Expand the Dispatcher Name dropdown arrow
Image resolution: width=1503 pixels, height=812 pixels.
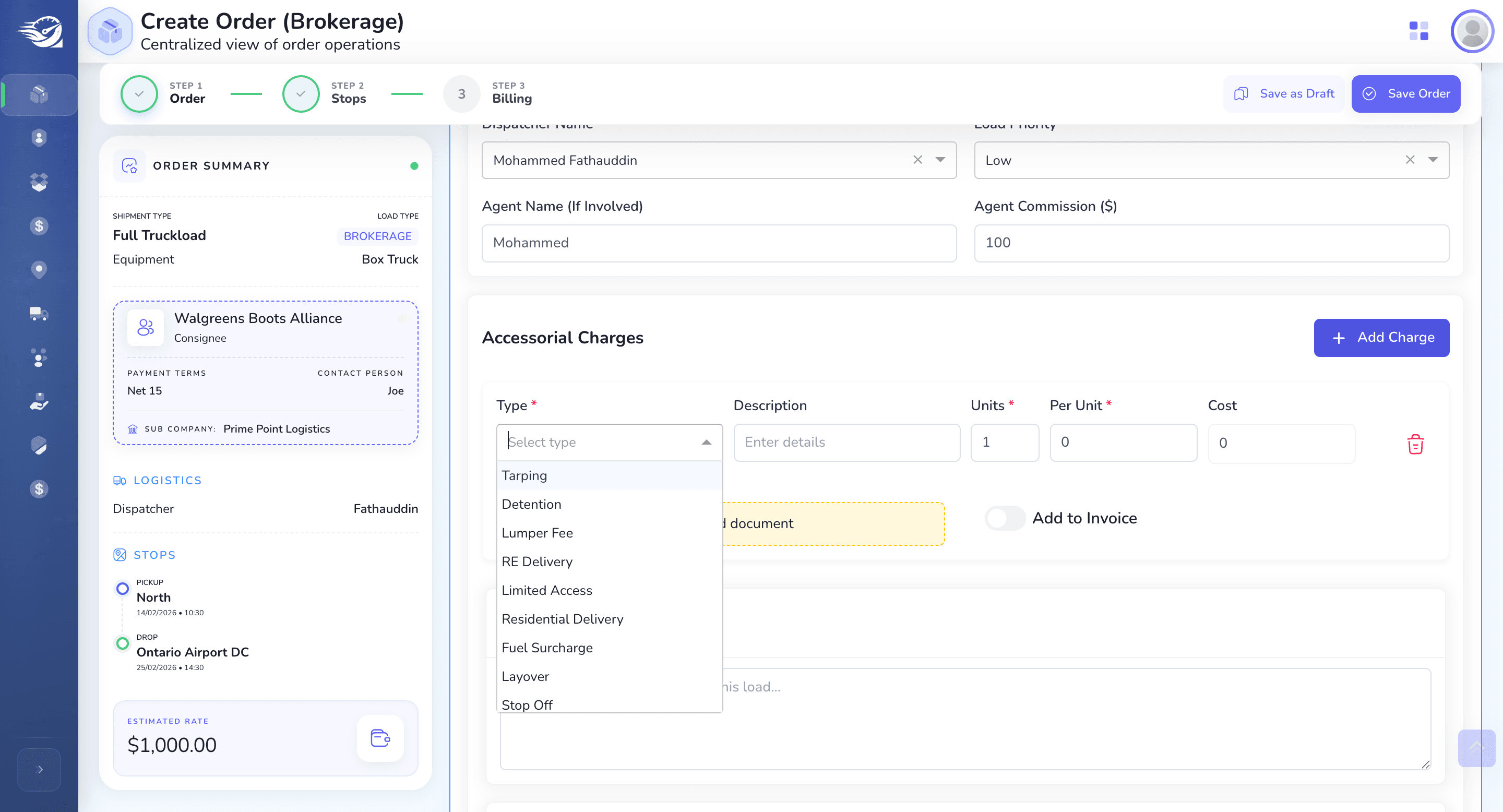click(x=940, y=160)
